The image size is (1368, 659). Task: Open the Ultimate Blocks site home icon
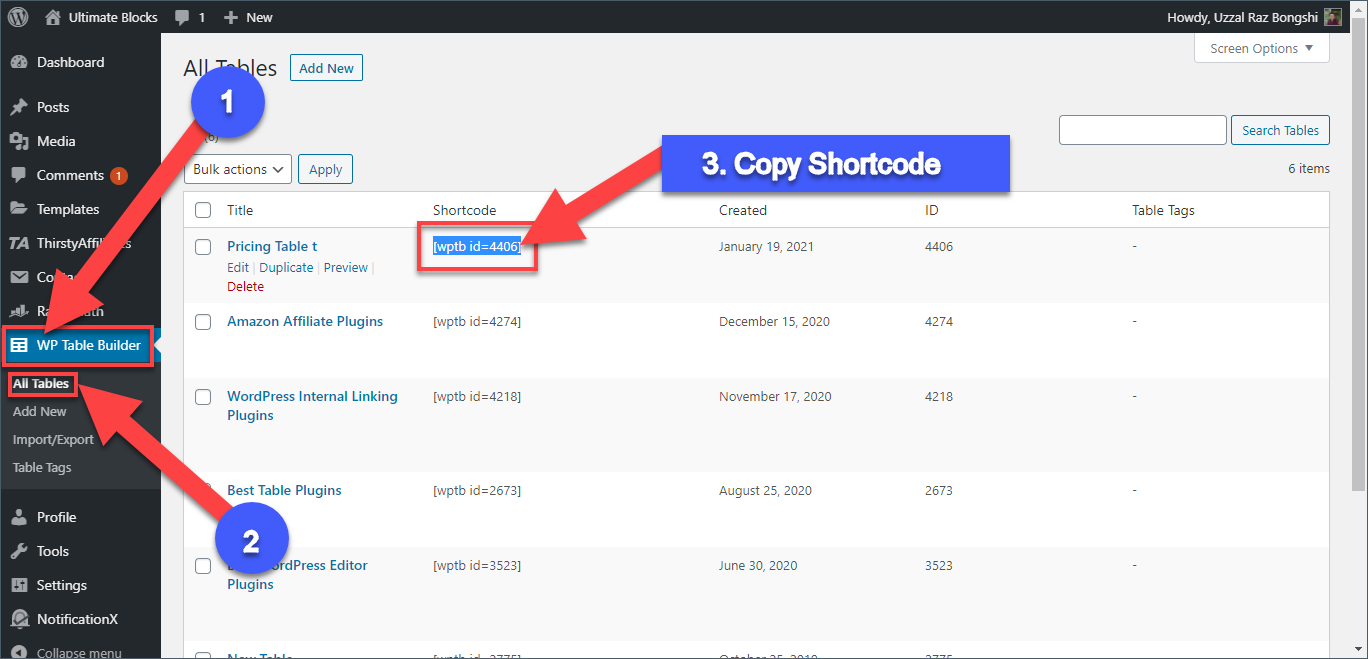pos(52,17)
